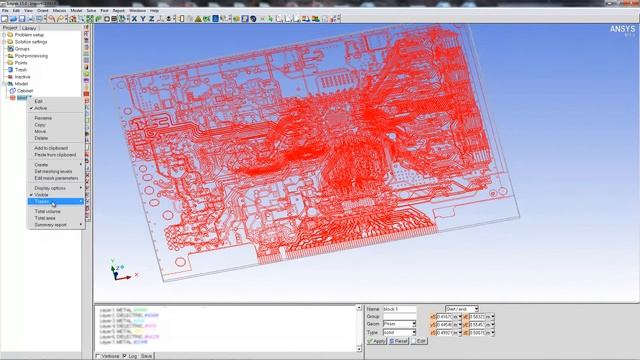Open the xS unit dropdown

pos(460,316)
